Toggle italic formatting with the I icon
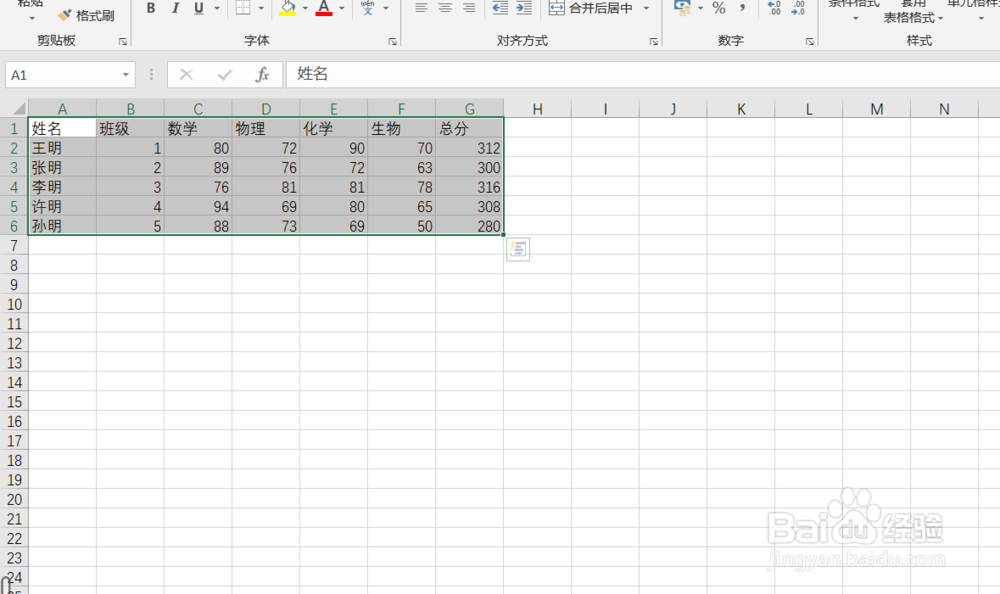The width and height of the screenshot is (1000, 594). coord(175,8)
